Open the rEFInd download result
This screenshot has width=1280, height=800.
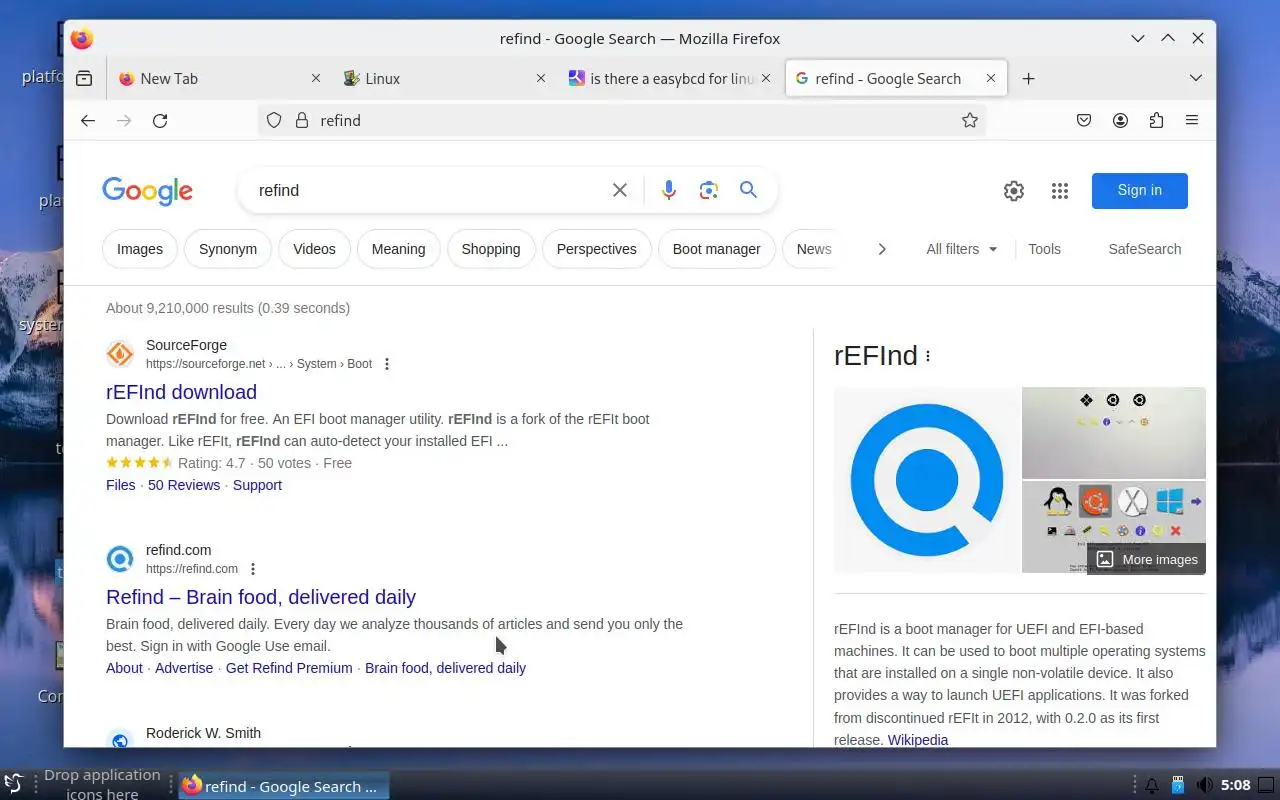pyautogui.click(x=181, y=392)
